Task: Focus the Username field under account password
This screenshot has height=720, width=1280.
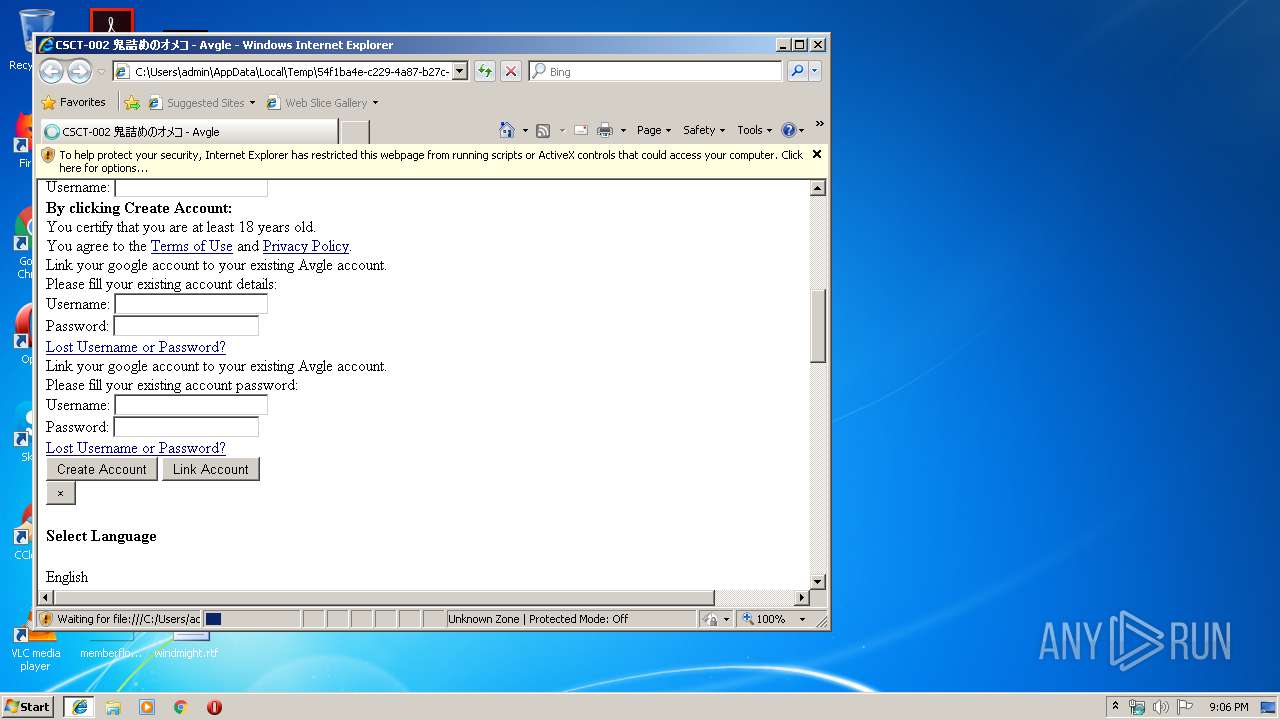Action: (191, 405)
